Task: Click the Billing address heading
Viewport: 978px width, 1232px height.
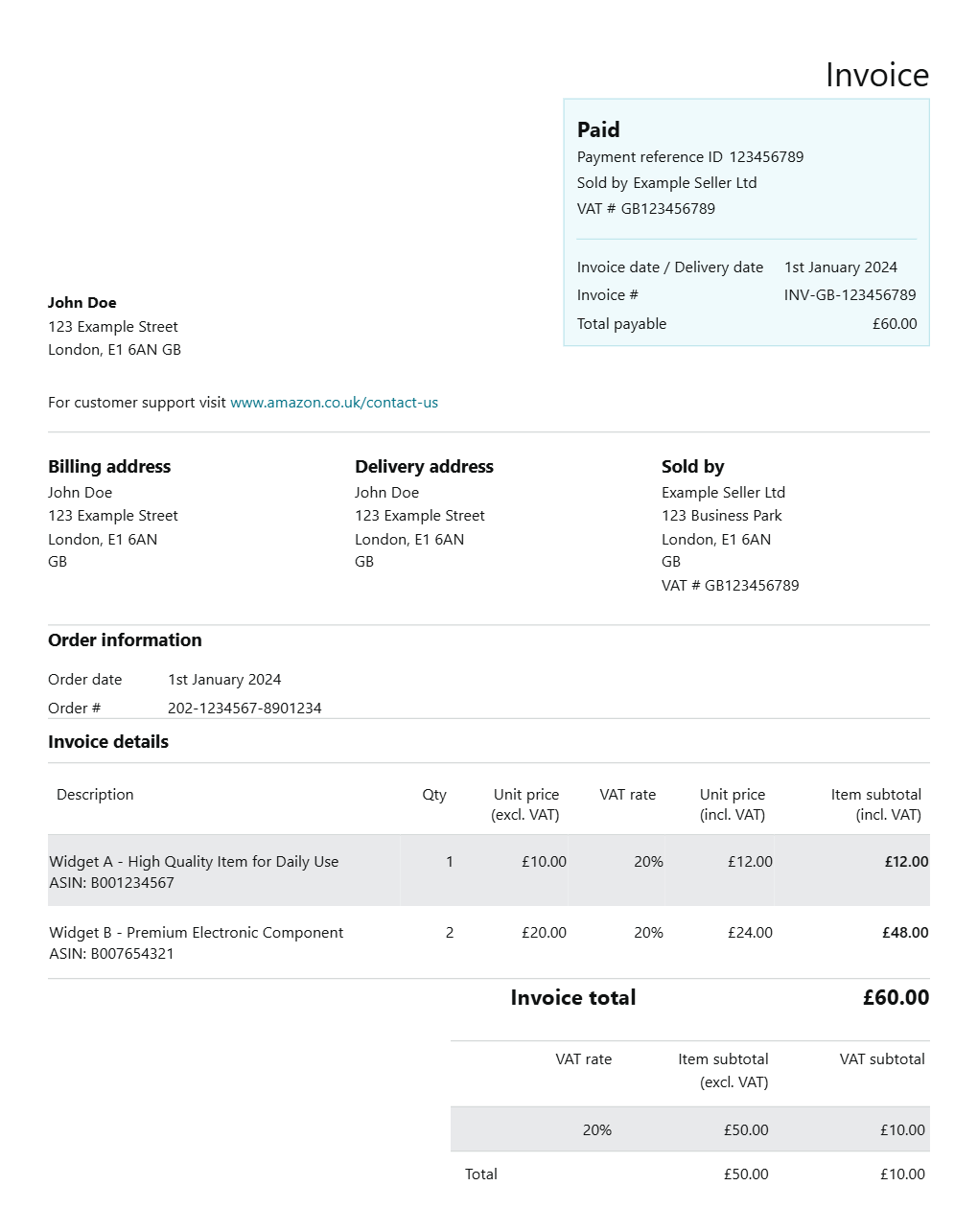Action: pos(109,467)
